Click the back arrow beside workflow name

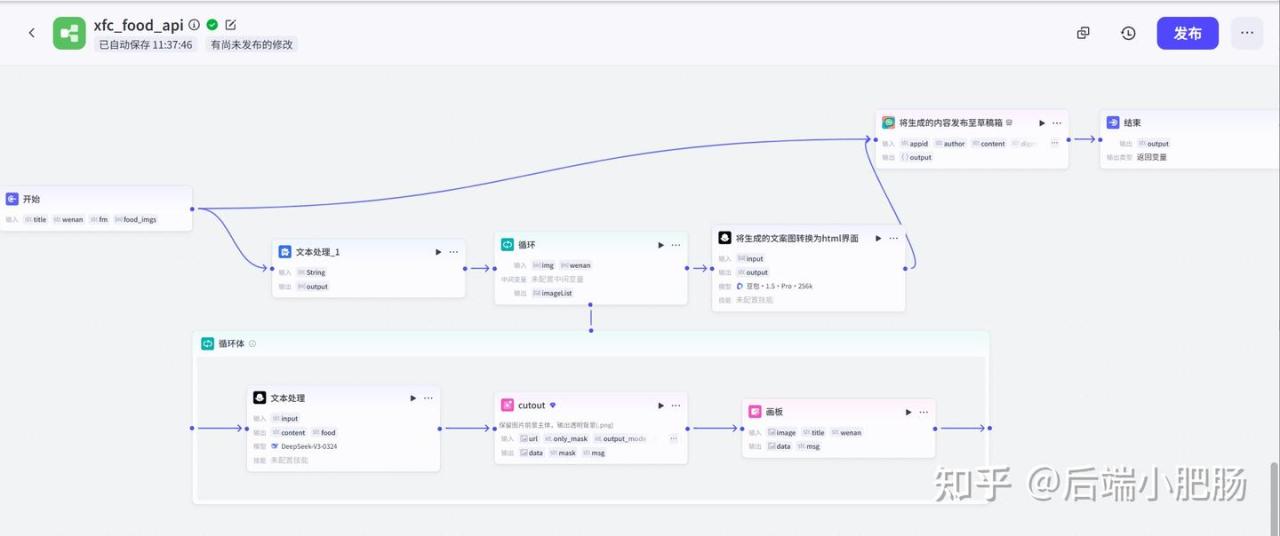[31, 33]
